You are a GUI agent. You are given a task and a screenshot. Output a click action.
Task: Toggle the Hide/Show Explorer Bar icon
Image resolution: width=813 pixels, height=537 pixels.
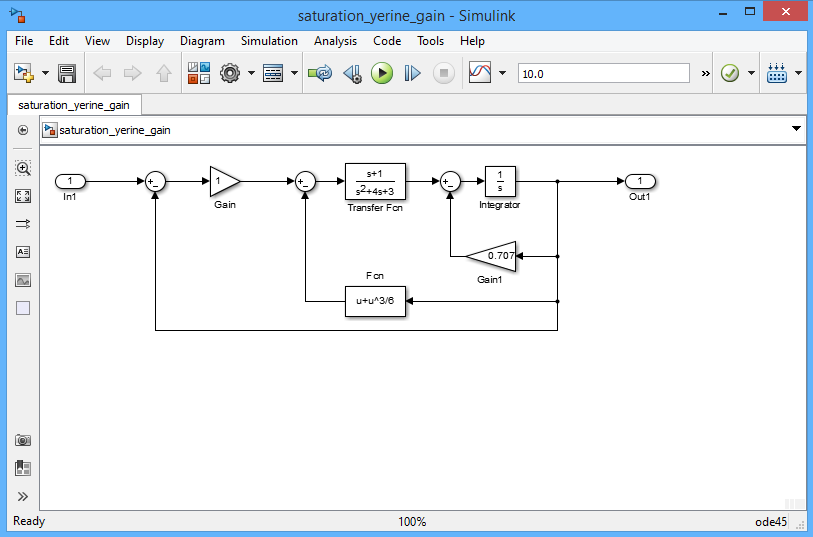(x=23, y=130)
